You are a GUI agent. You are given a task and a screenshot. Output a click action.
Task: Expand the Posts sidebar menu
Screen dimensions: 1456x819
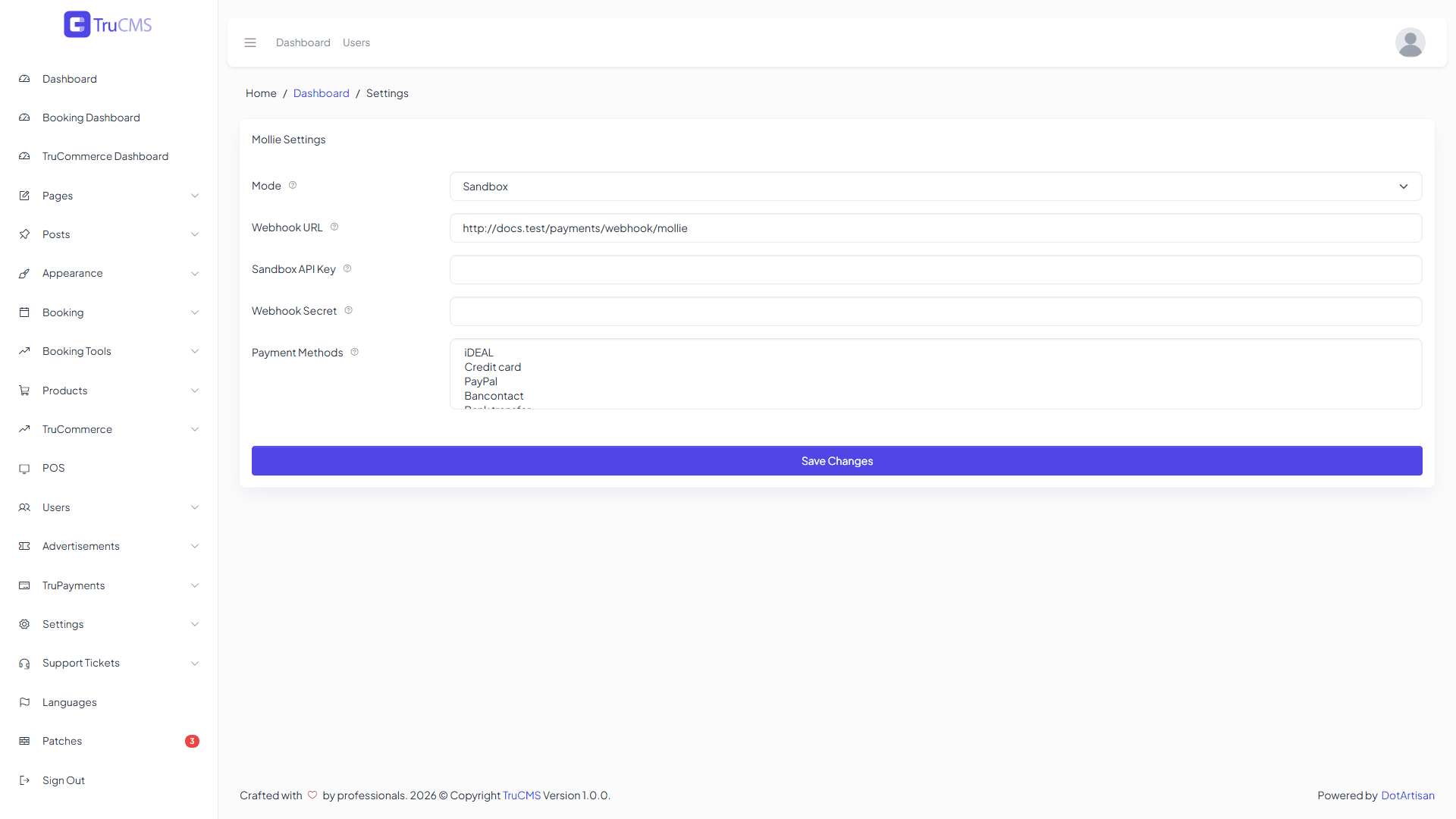pyautogui.click(x=109, y=234)
